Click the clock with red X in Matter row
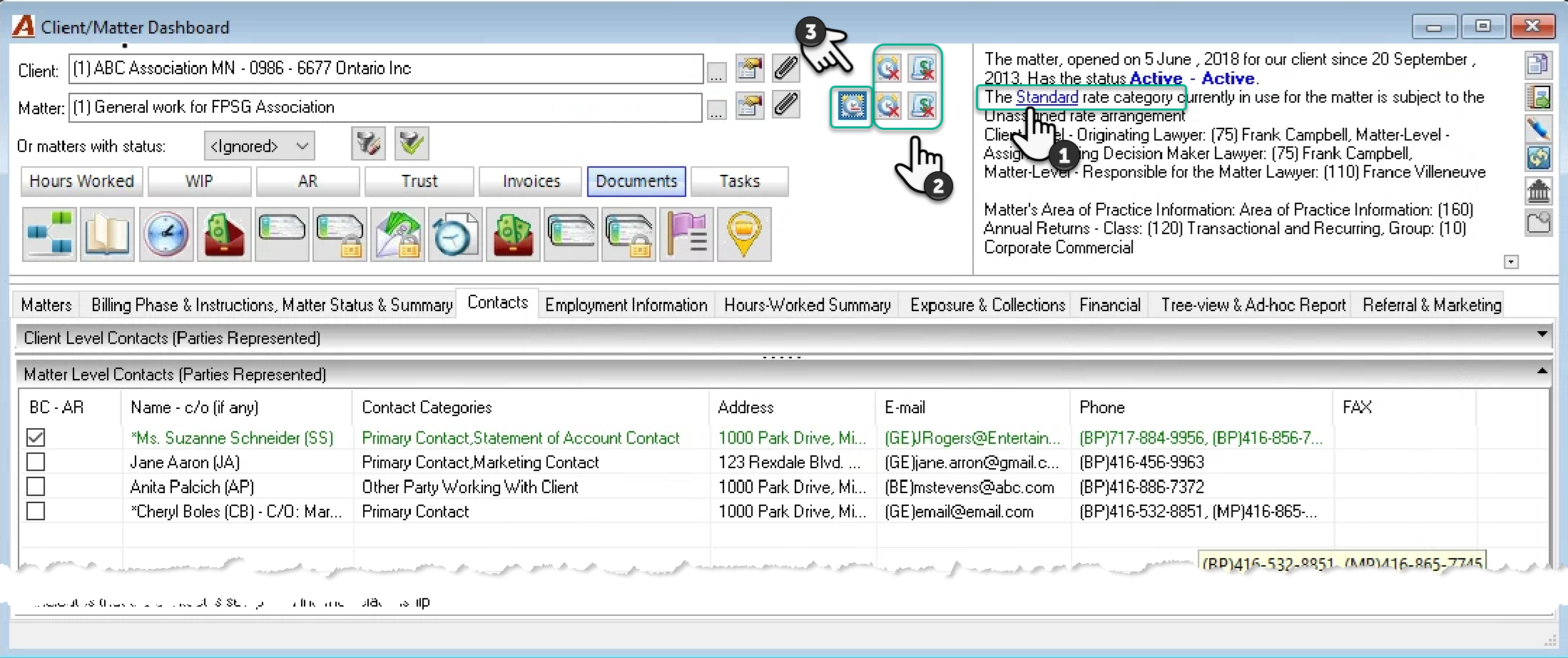The width and height of the screenshot is (1568, 658). [x=888, y=107]
